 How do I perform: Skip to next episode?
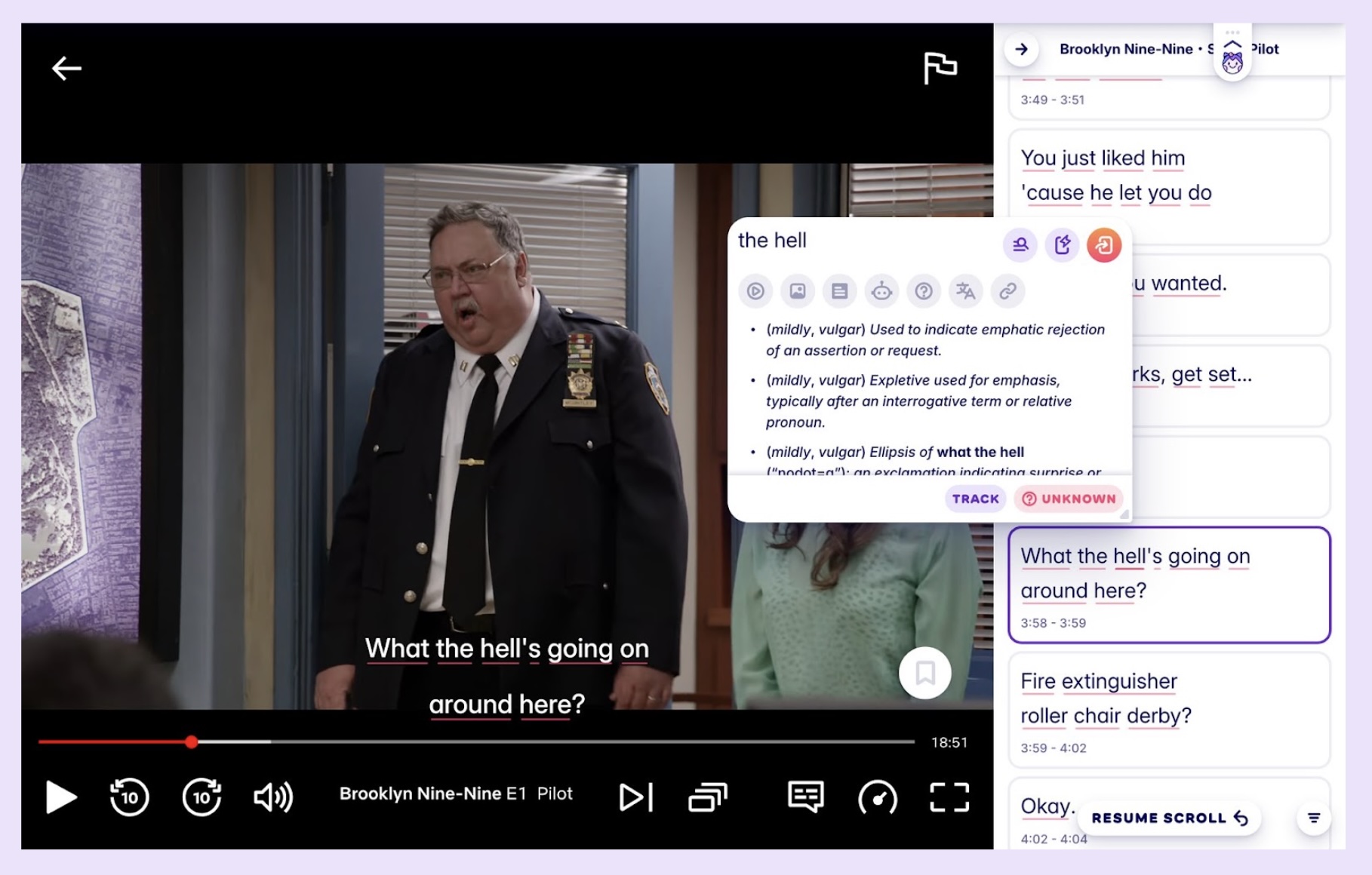click(635, 797)
